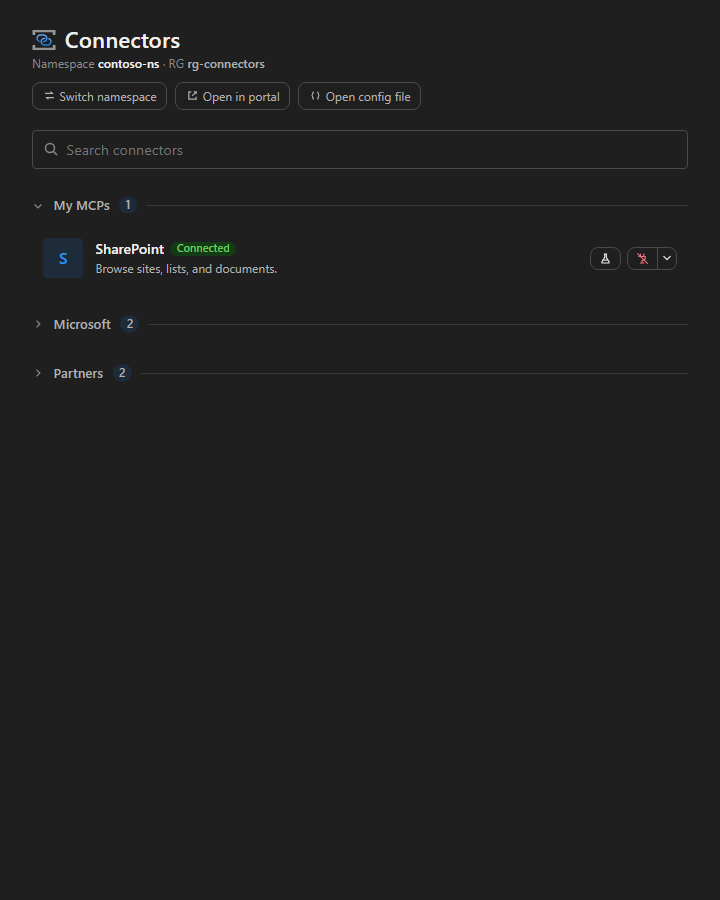This screenshot has height=900, width=720.
Task: Click the My MCPs count badge
Action: pyautogui.click(x=128, y=205)
